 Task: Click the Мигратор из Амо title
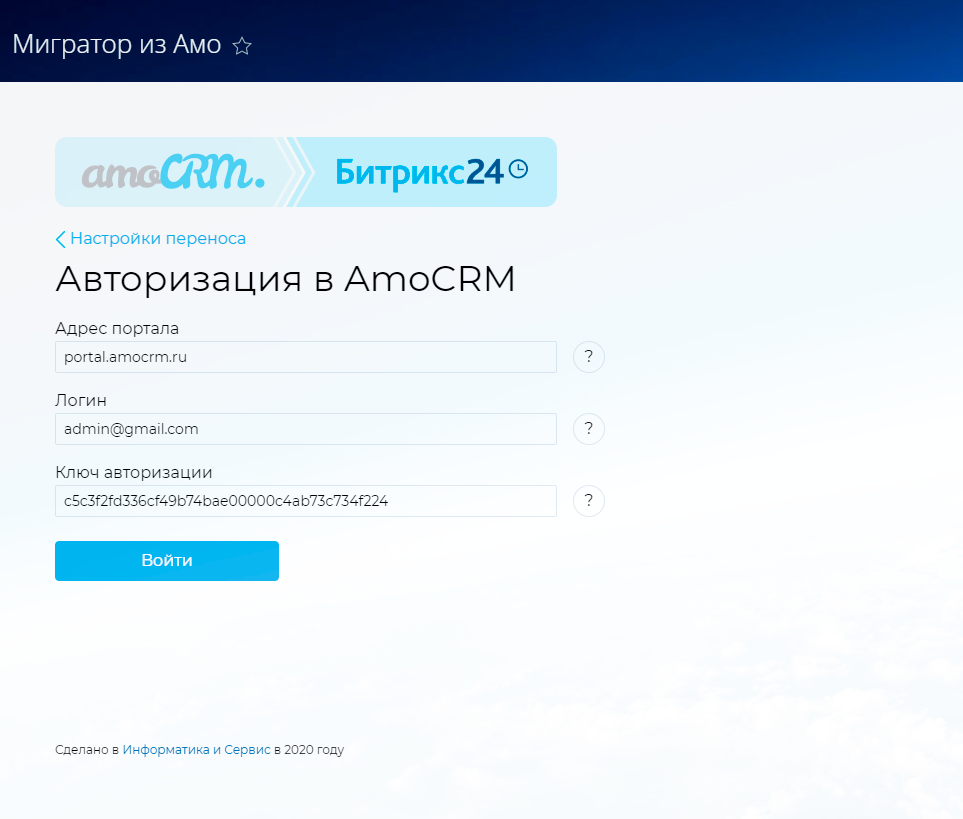point(117,45)
